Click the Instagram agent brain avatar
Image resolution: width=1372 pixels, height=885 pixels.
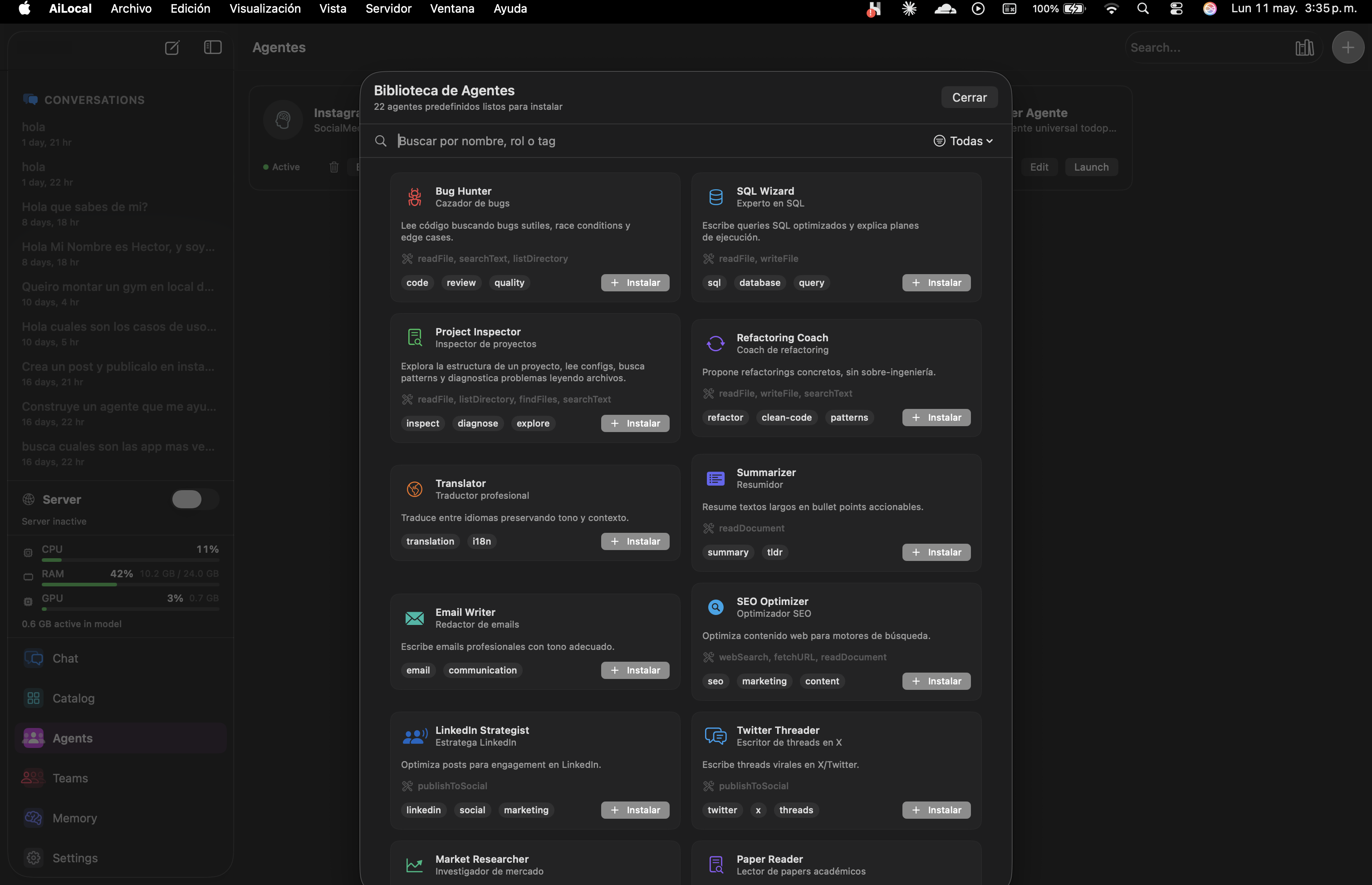click(x=283, y=119)
